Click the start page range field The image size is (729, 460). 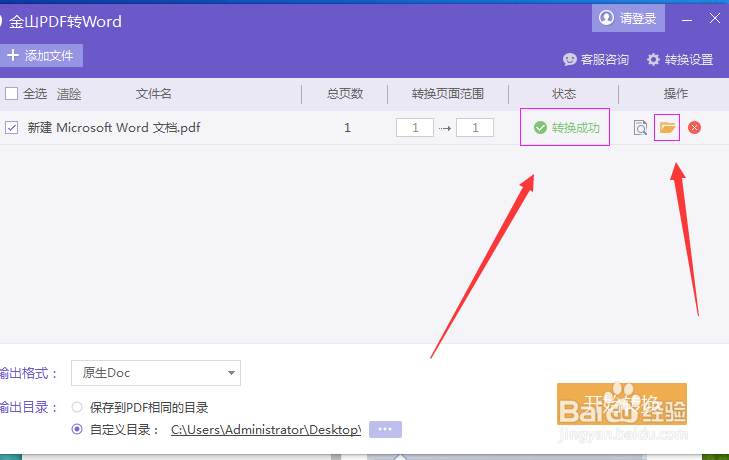415,127
